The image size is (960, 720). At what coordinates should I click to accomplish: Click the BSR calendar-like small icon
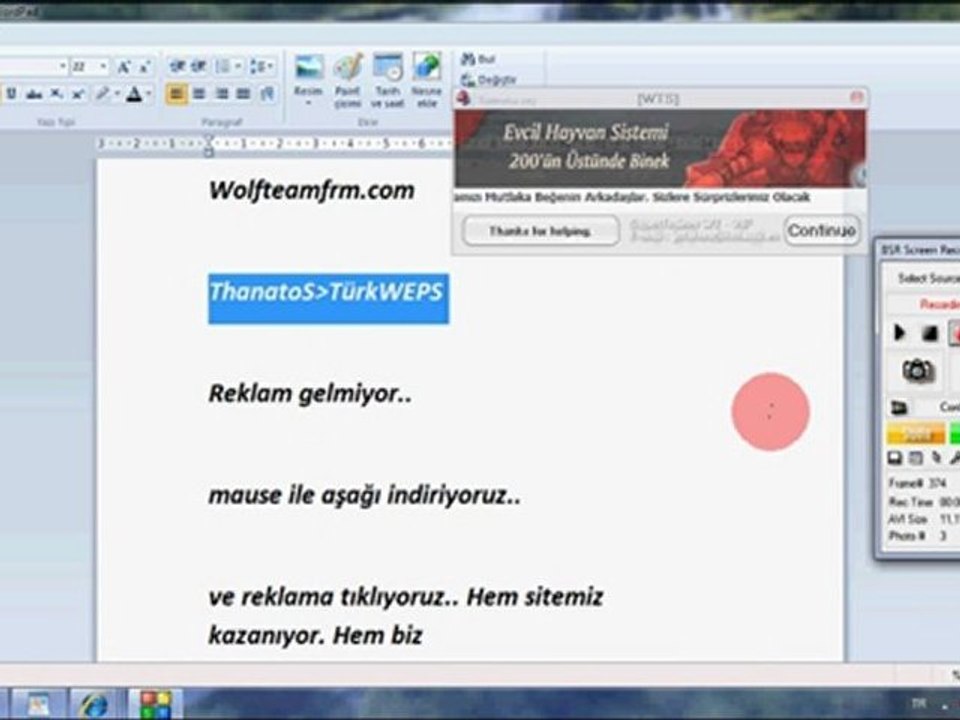[x=915, y=458]
